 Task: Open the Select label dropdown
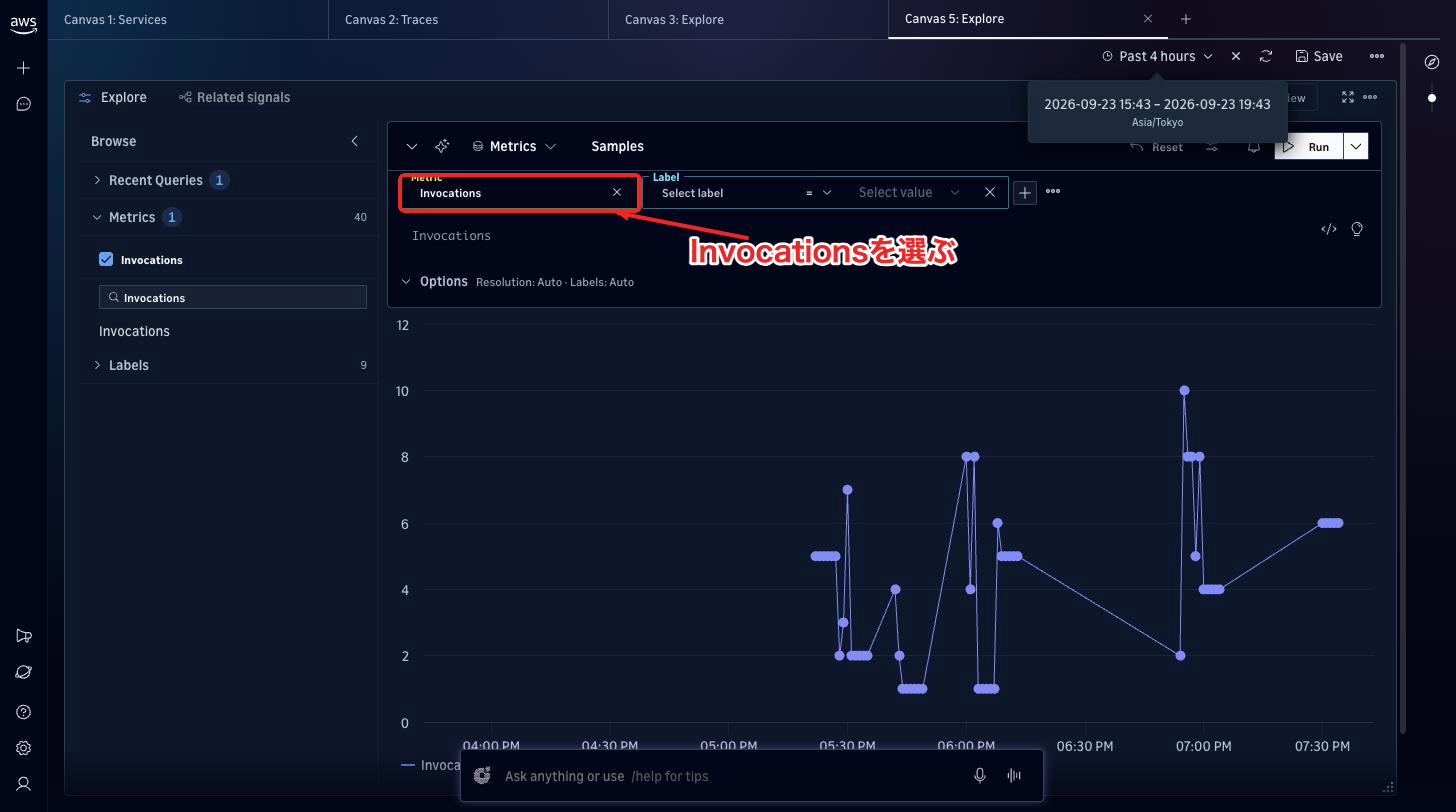tap(723, 193)
